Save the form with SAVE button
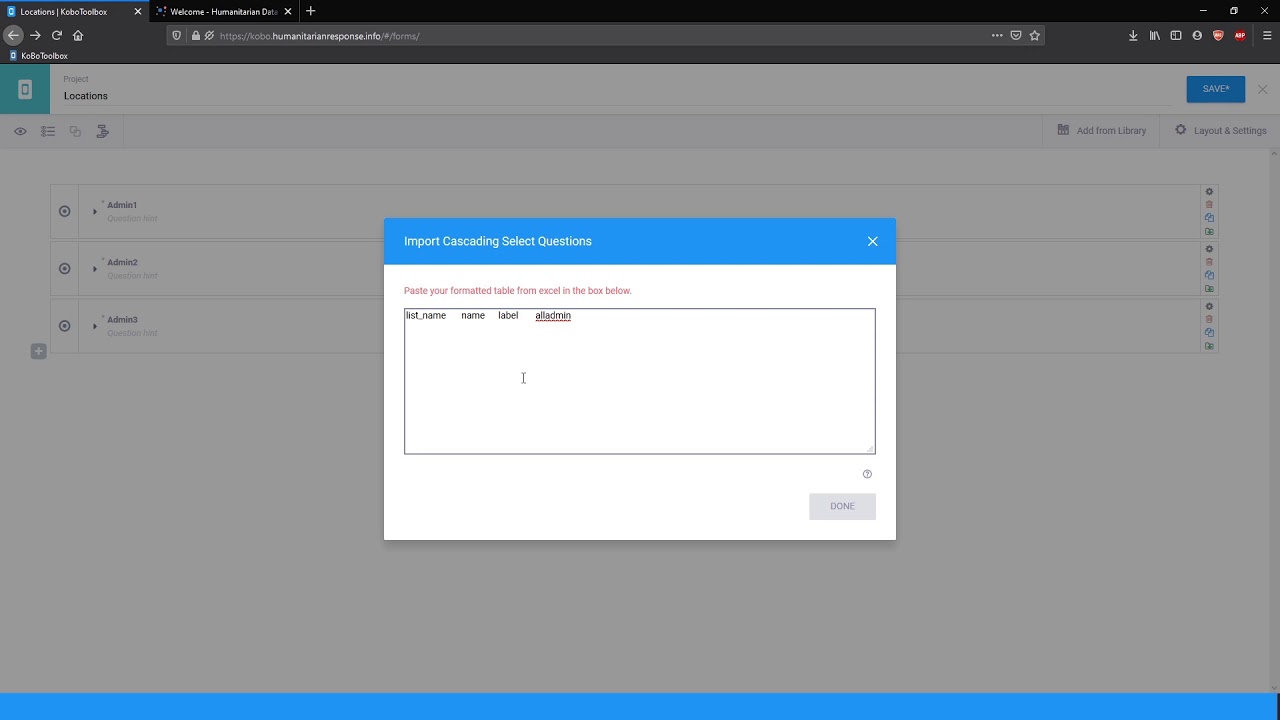This screenshot has height=720, width=1280. [x=1216, y=89]
